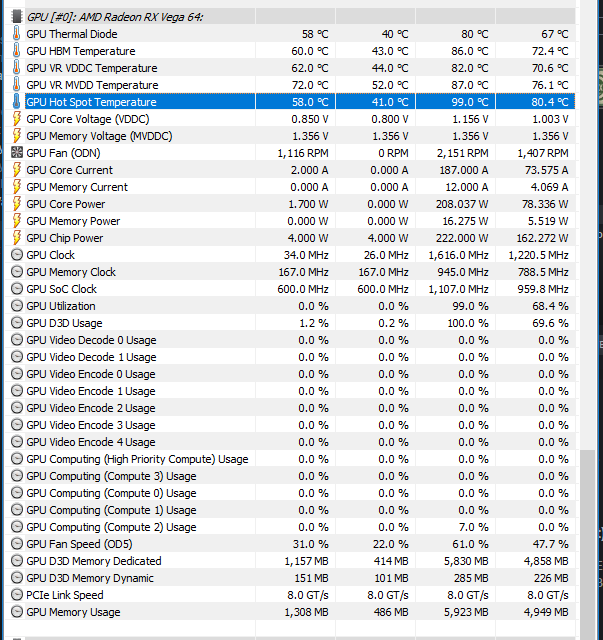
Task: Select the GPU Fan Speed (OD5) label
Action: click(x=79, y=544)
